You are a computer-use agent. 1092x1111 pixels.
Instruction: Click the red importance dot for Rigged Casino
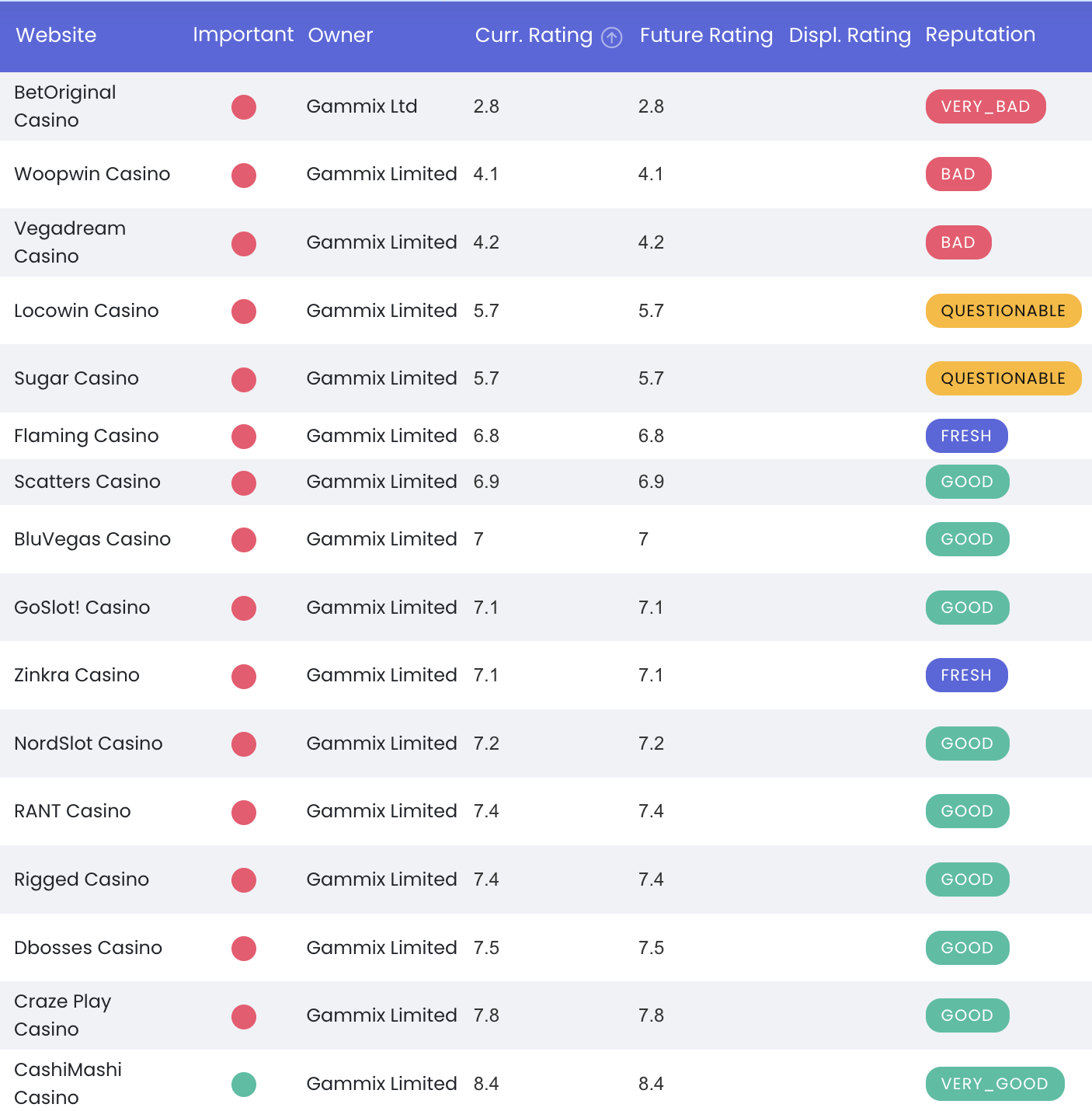[244, 880]
